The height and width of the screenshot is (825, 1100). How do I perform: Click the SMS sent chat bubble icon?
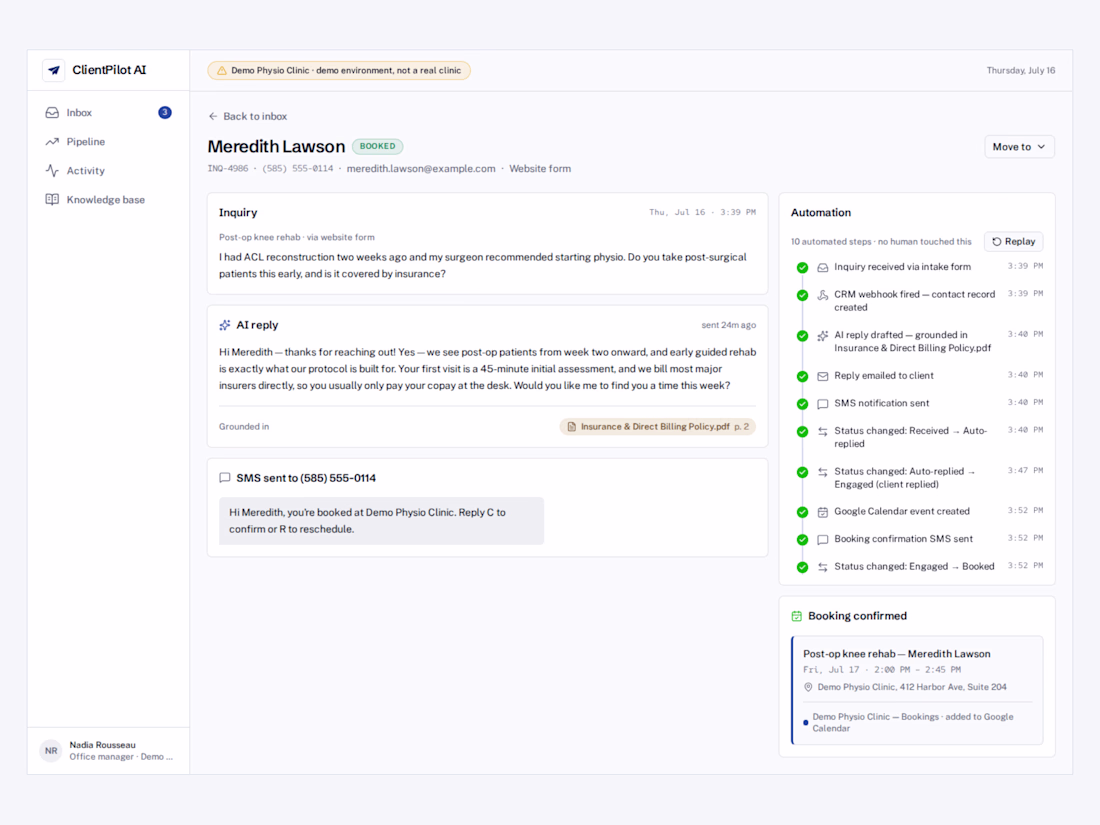click(x=224, y=478)
